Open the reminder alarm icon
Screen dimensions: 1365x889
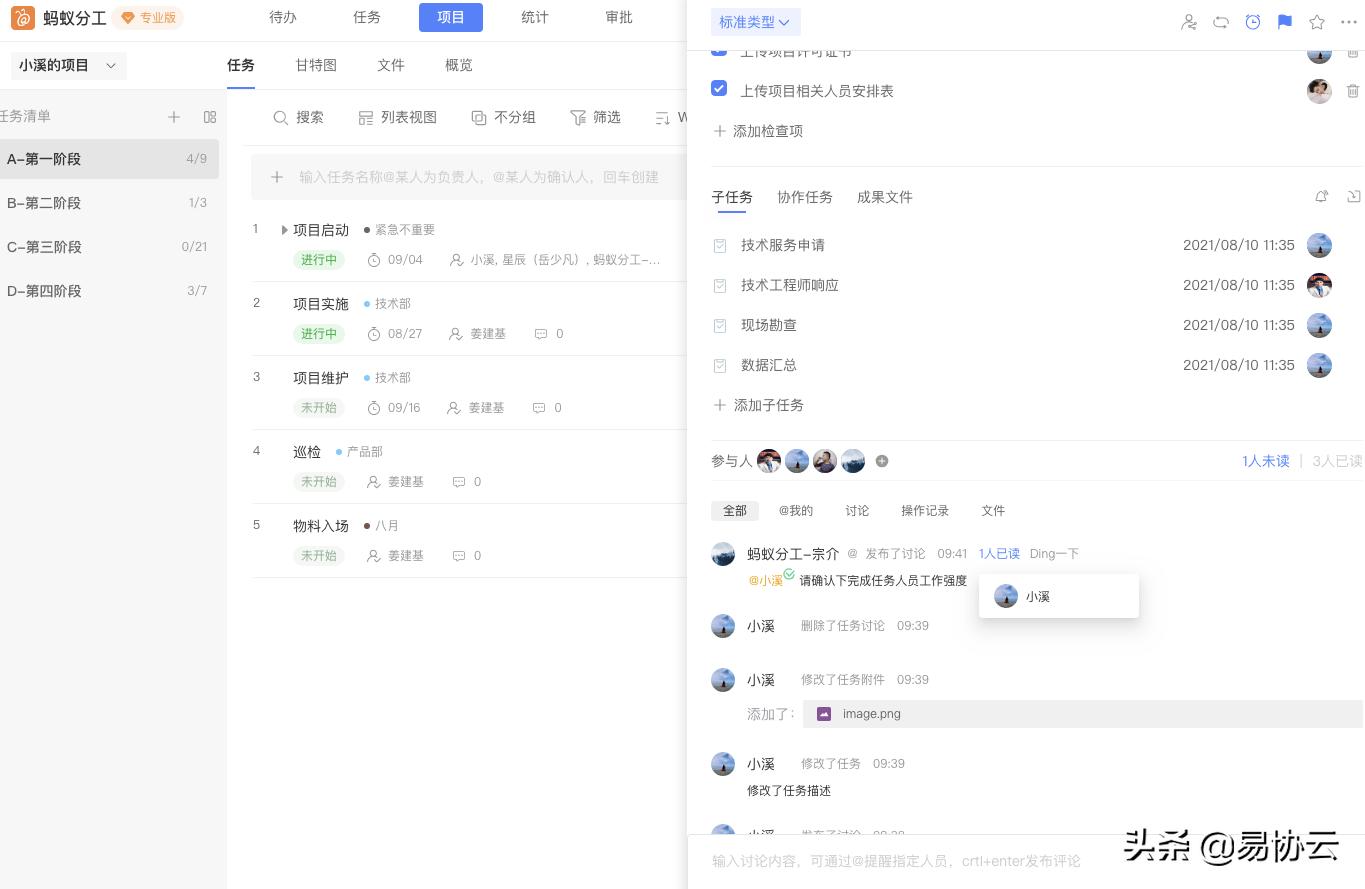(1253, 22)
